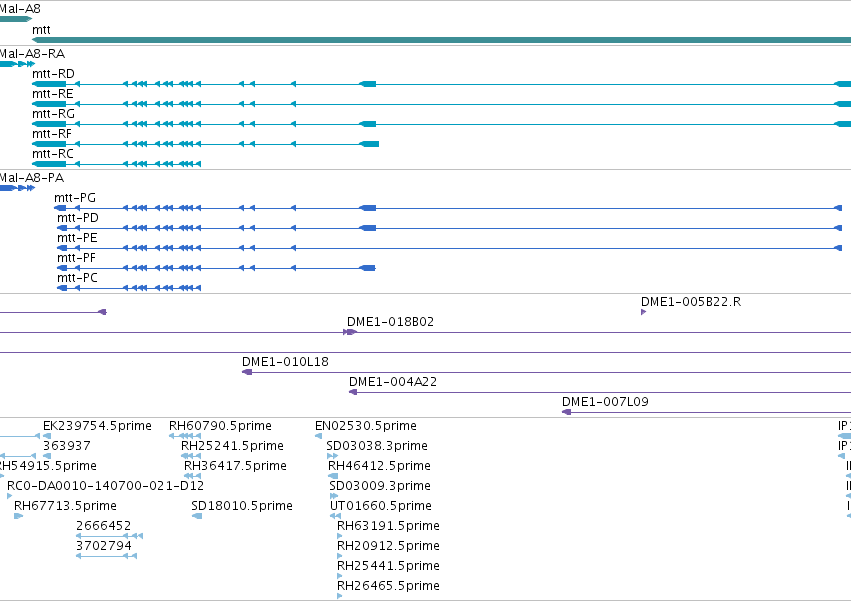Viewport: 851px width, 601px height.
Task: Click EST RH54915.5prime
Action: tap(48, 466)
